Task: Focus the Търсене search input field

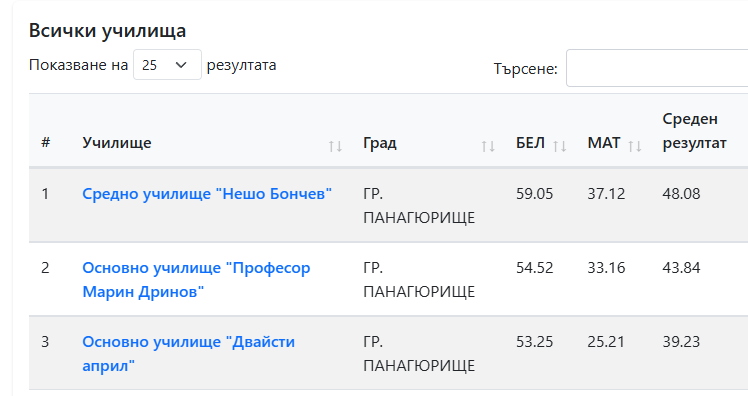Action: 657,68
